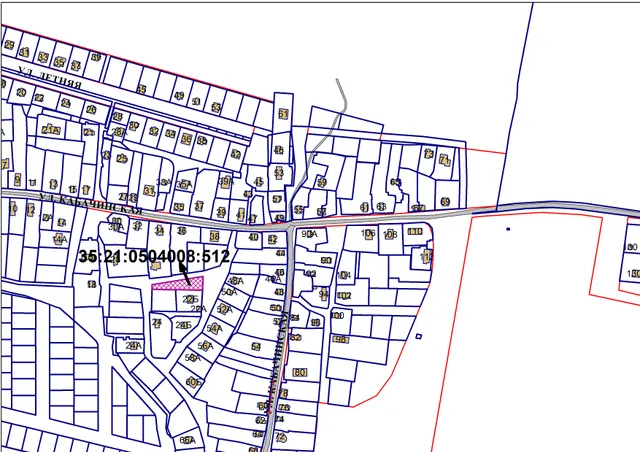Screen dimensions: 640x452
Task: Click the parcel label 28А
Action: click(x=119, y=132)
